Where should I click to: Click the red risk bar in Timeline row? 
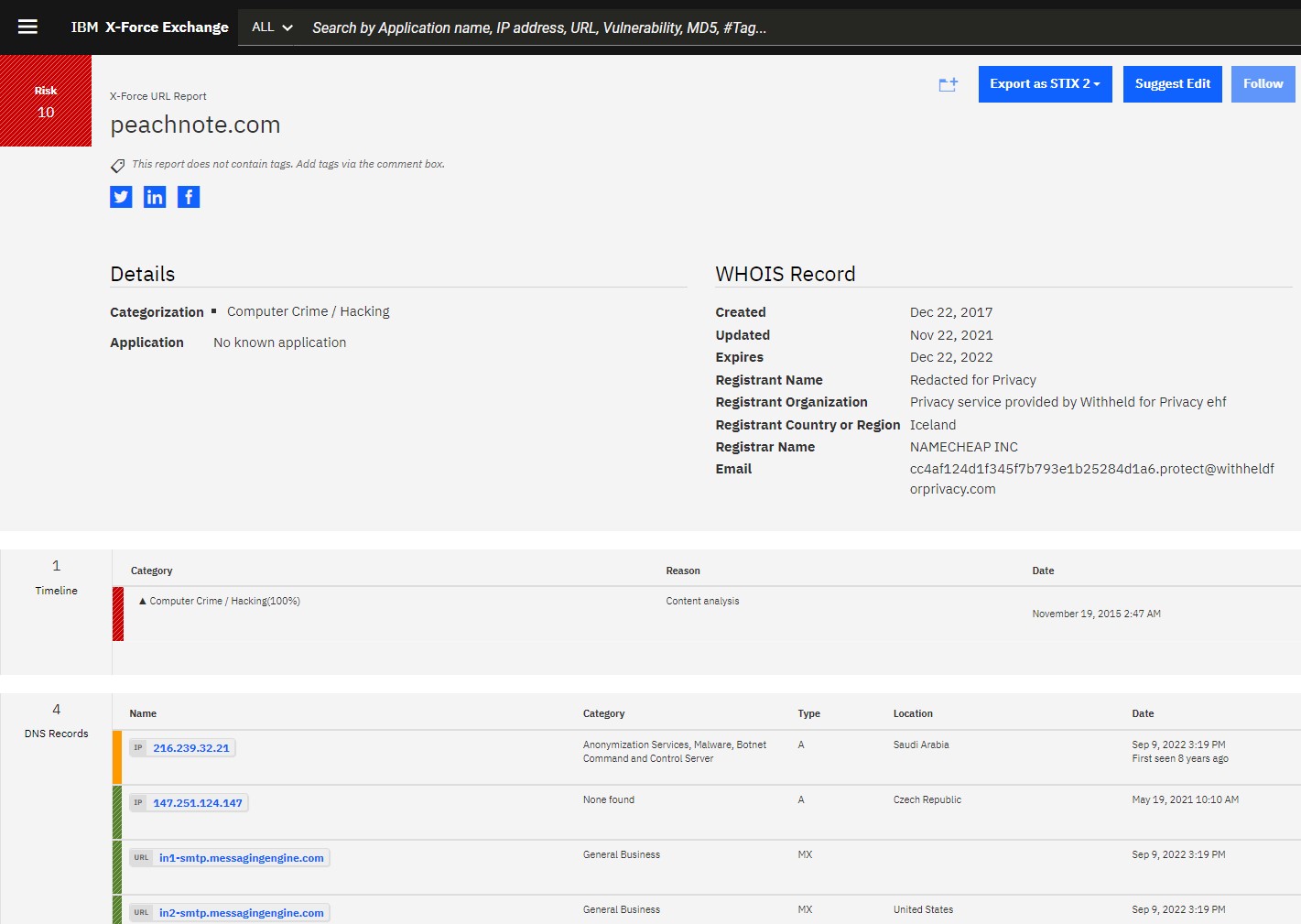click(118, 614)
